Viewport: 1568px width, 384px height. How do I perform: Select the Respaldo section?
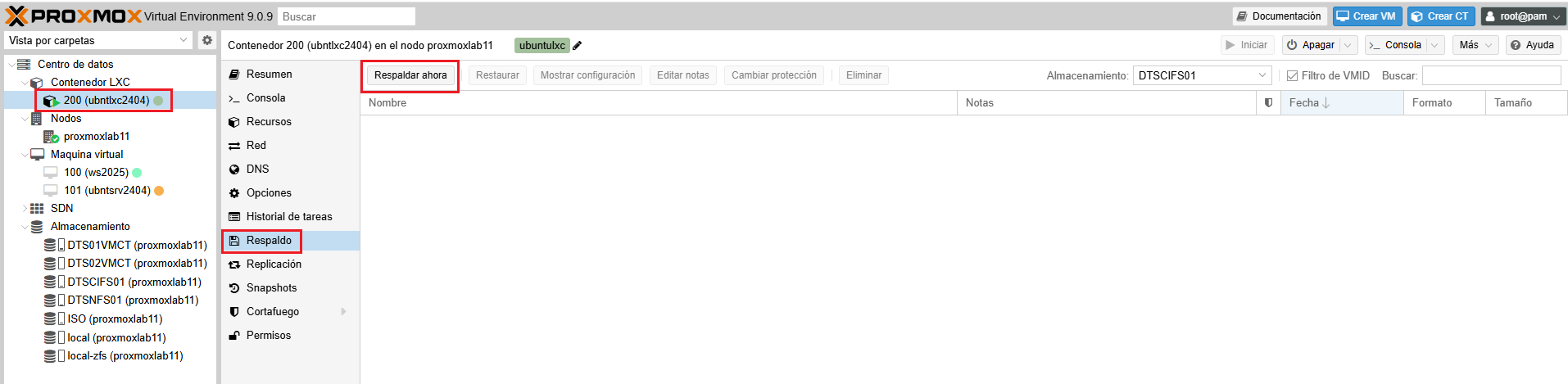[x=290, y=241]
